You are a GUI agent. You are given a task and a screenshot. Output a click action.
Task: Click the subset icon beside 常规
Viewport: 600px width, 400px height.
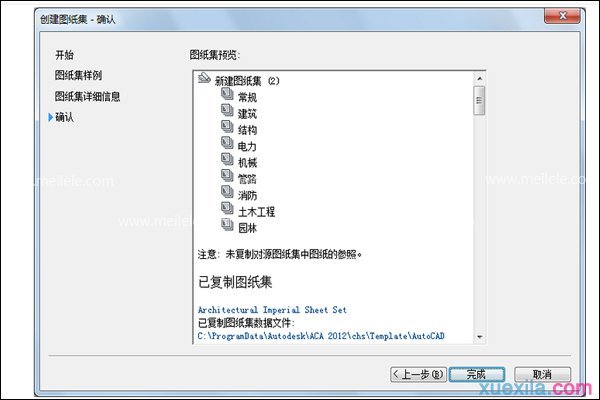227,96
